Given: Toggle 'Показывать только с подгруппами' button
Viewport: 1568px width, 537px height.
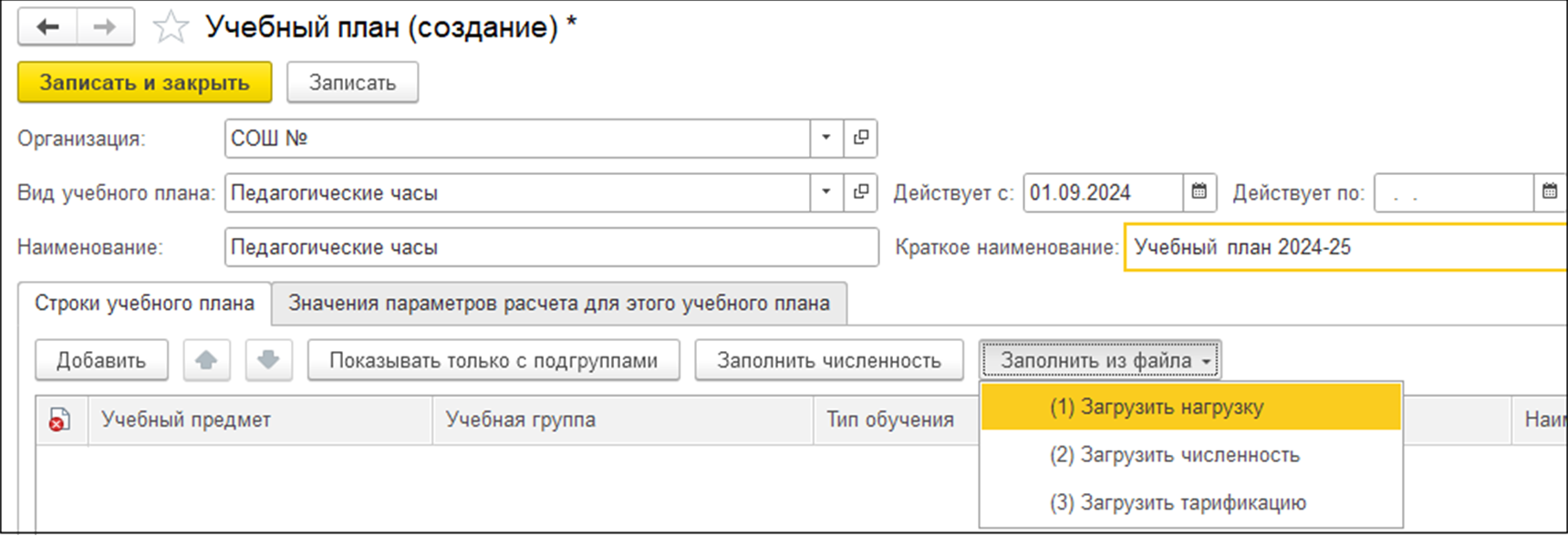Looking at the screenshot, I should [493, 360].
